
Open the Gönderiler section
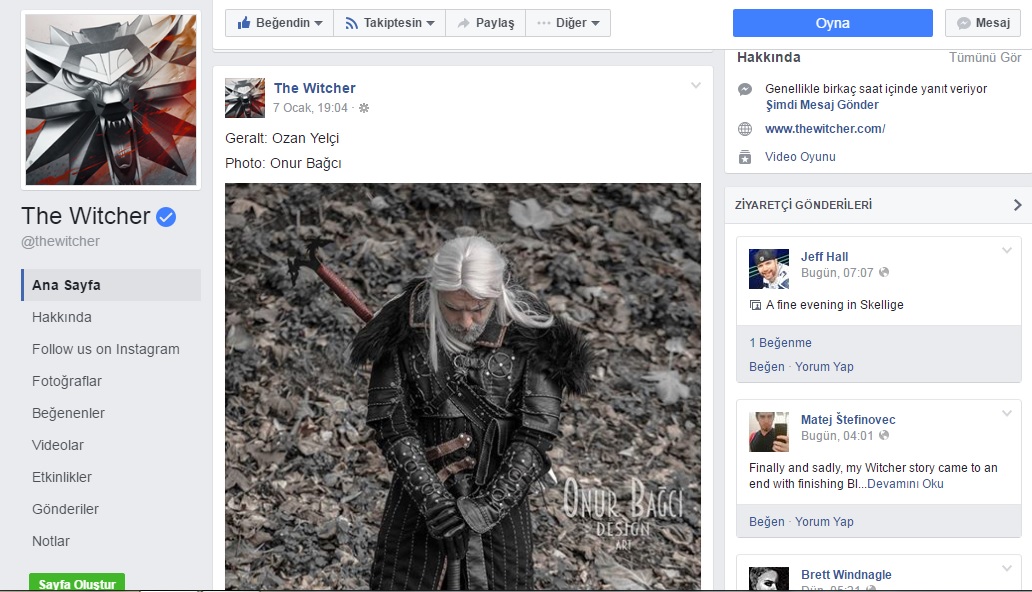[x=65, y=509]
